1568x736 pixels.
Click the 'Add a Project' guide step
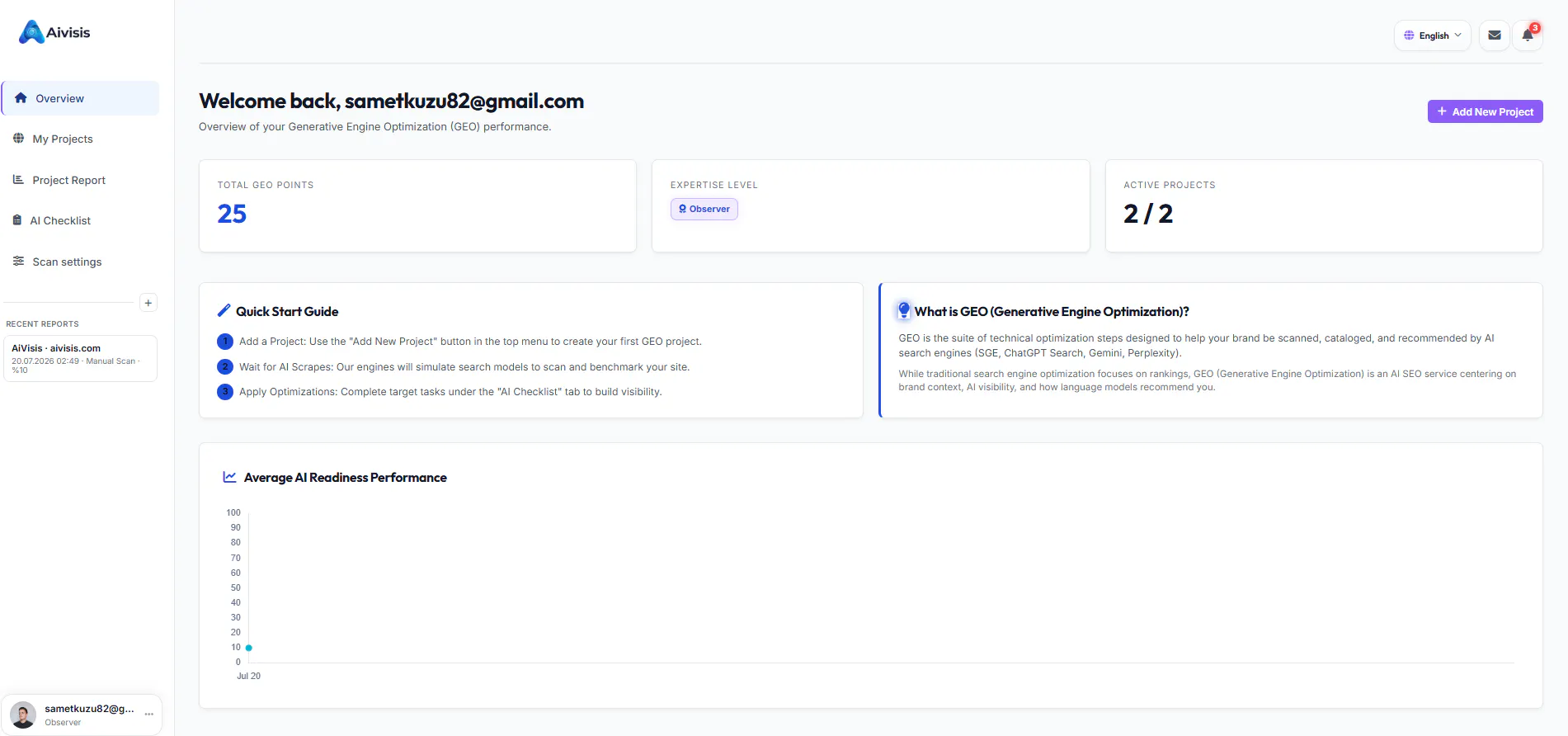click(470, 341)
